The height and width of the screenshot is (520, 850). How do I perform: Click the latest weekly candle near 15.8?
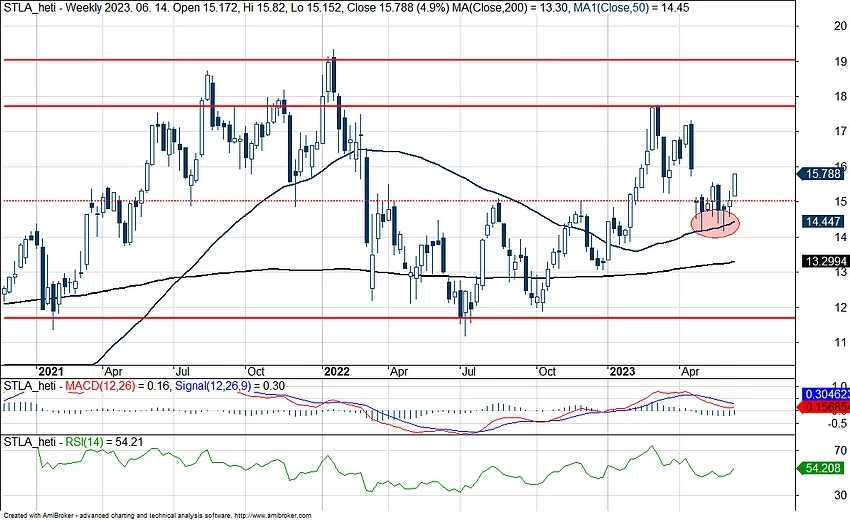click(x=735, y=185)
